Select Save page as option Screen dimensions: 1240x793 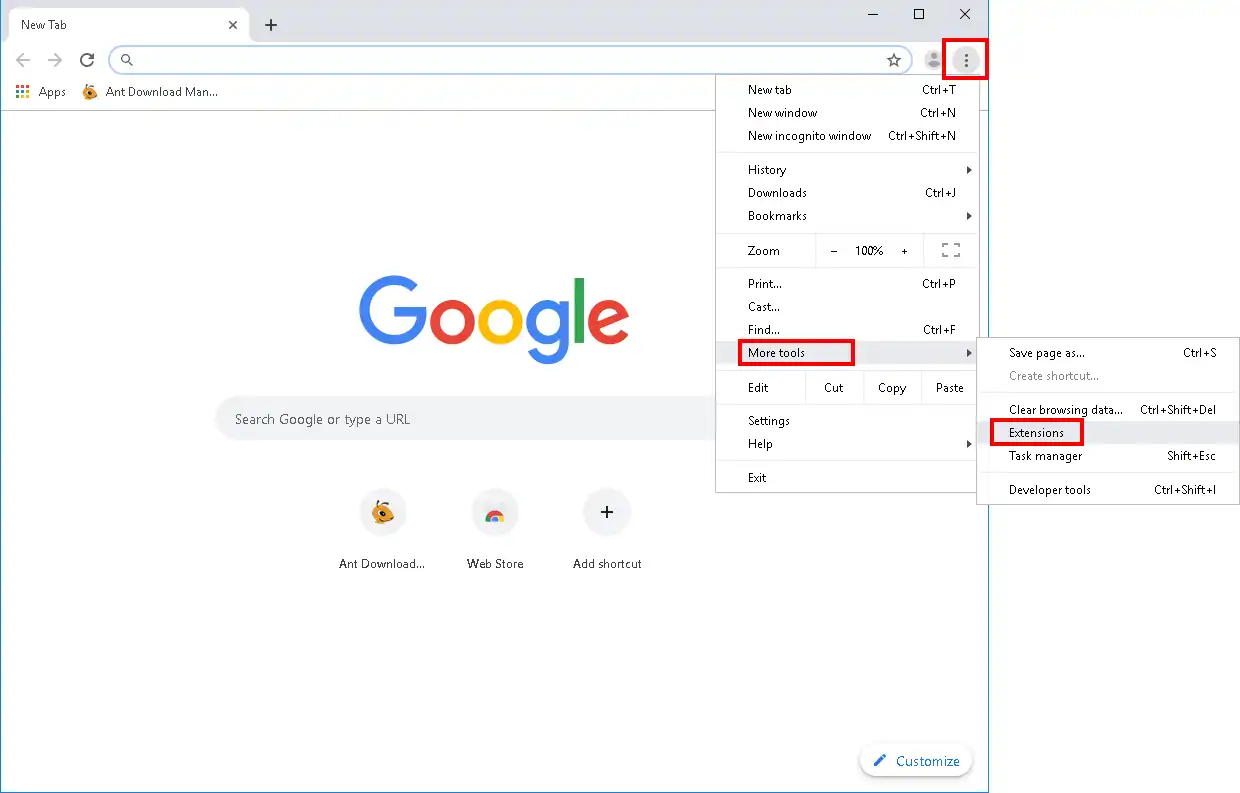tap(1108, 353)
